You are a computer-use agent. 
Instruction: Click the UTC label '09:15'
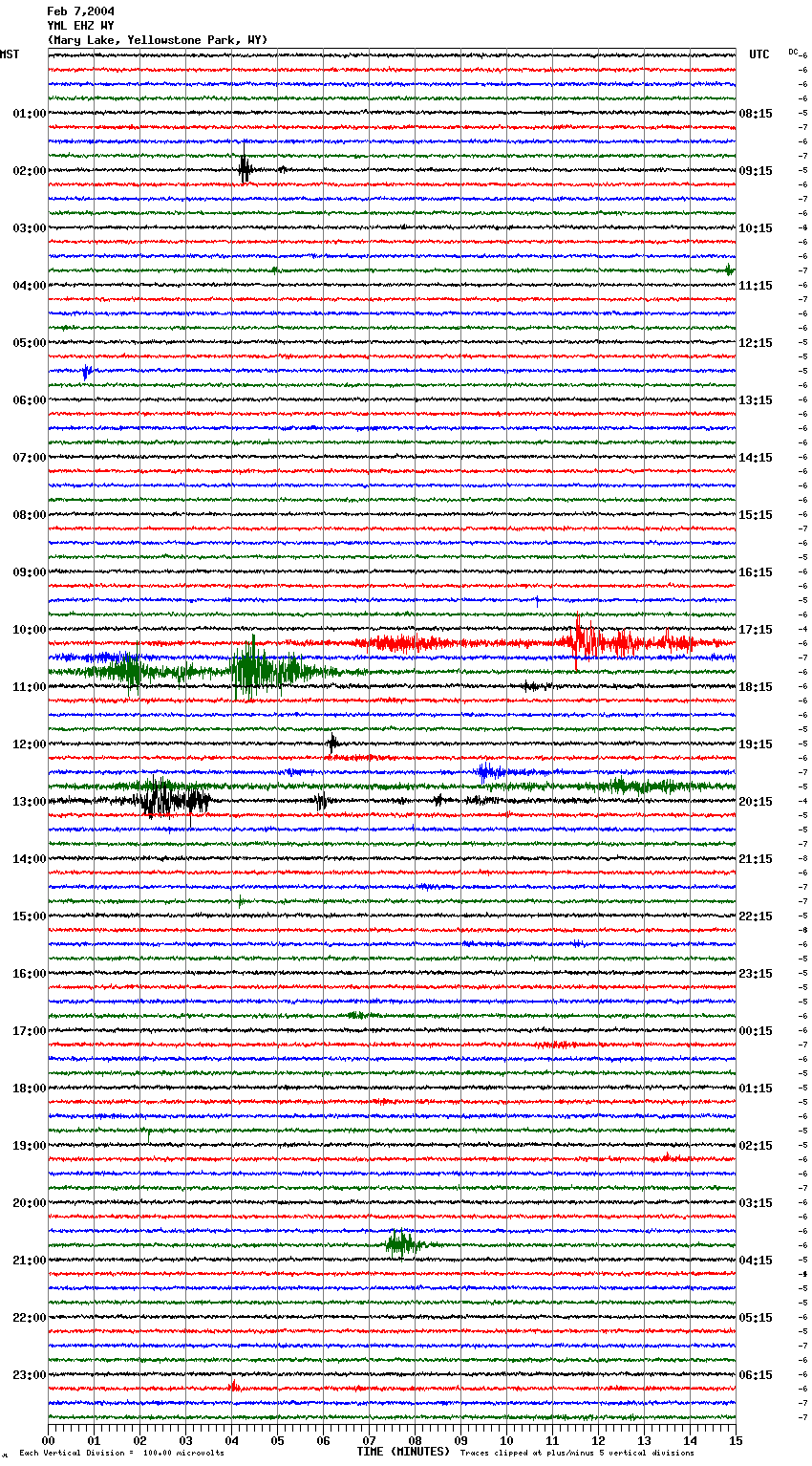[x=756, y=171]
